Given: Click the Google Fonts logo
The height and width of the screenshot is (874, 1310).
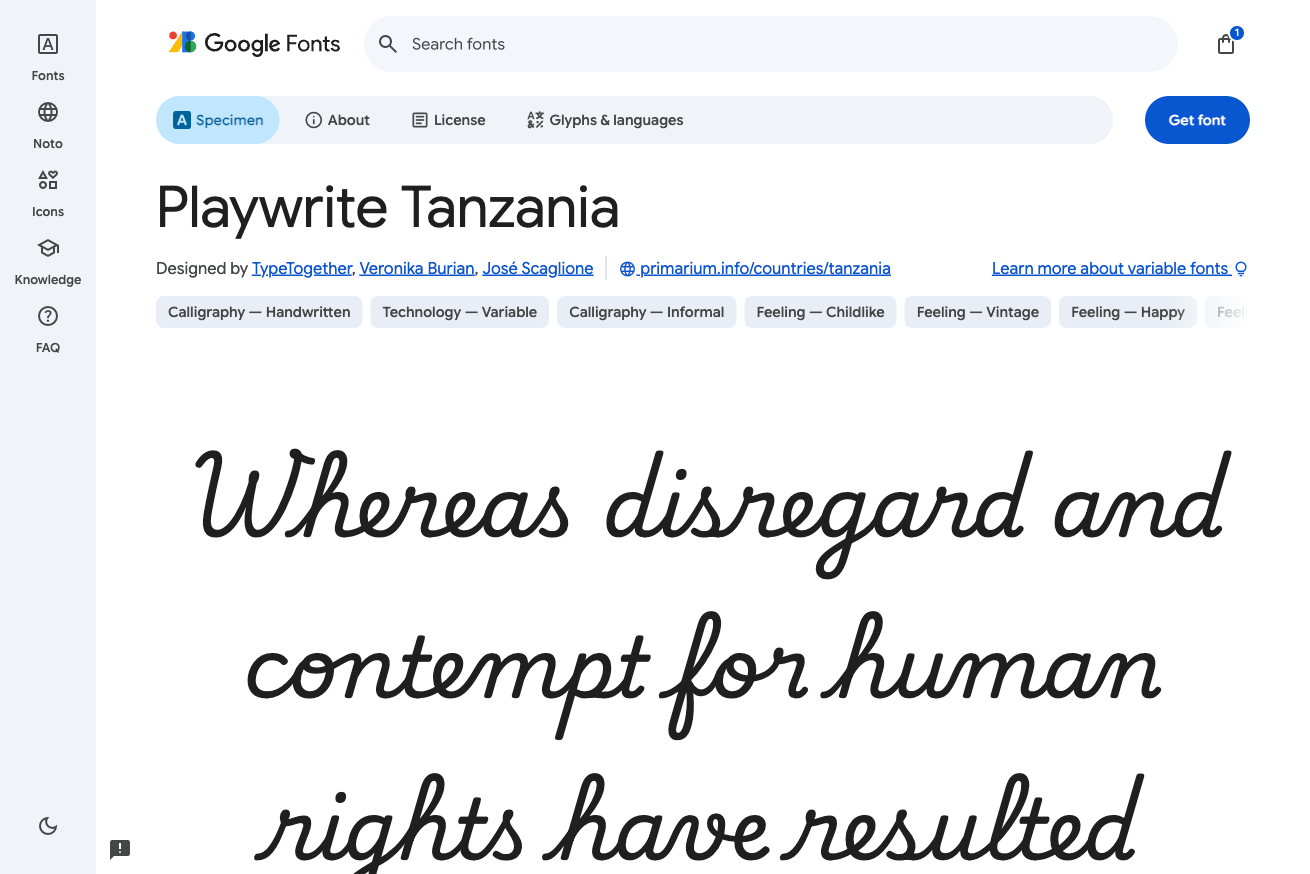Looking at the screenshot, I should coord(255,43).
